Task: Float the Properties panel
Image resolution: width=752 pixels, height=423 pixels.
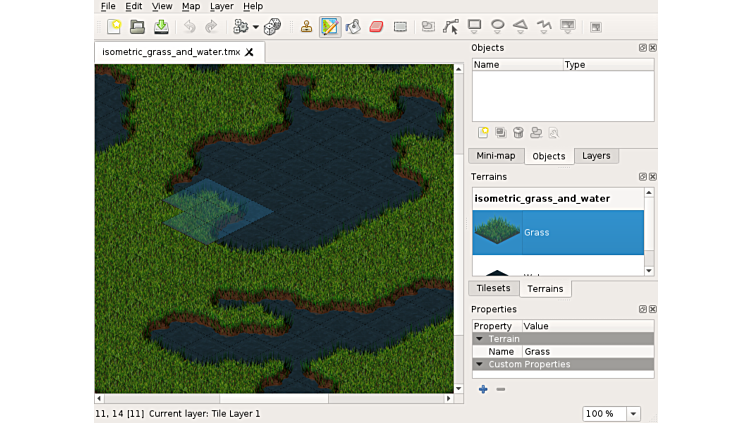Action: click(643, 310)
